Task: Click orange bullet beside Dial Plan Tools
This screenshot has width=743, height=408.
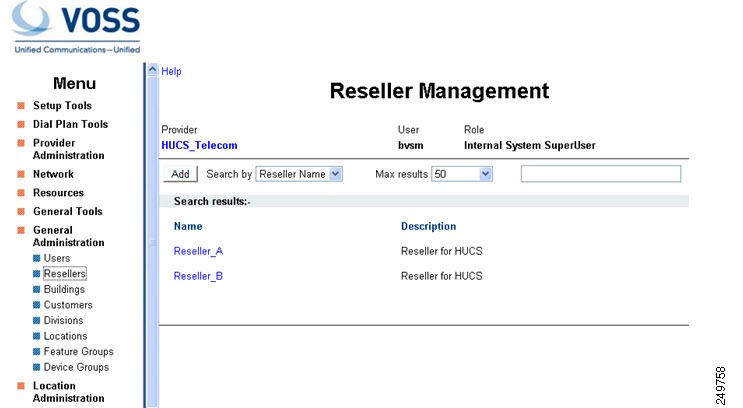Action: 21,124
